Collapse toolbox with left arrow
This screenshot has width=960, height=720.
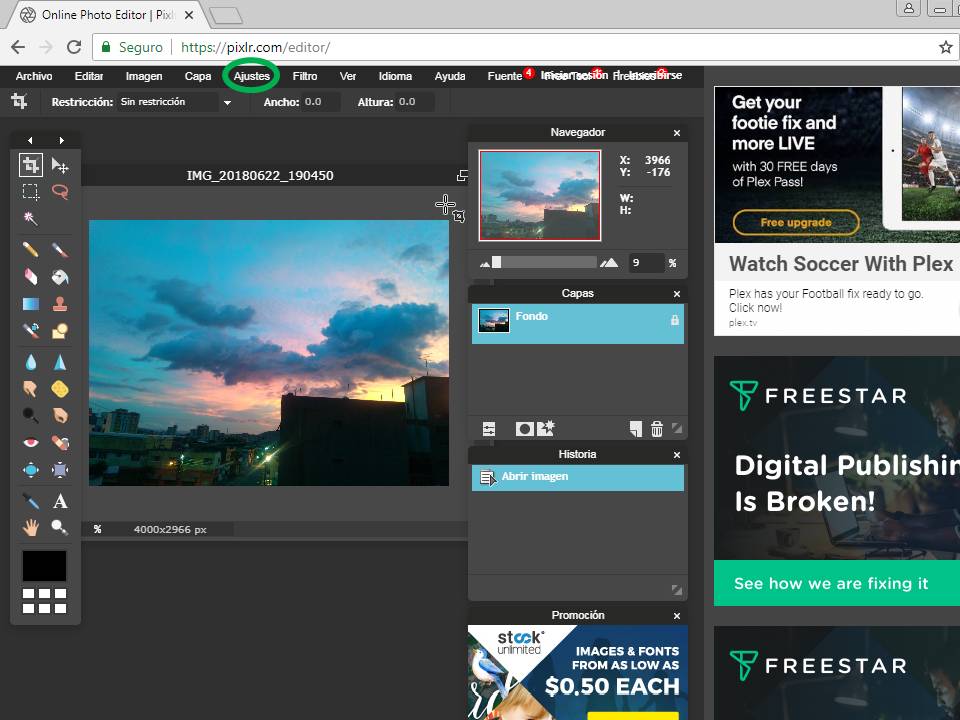pos(30,140)
